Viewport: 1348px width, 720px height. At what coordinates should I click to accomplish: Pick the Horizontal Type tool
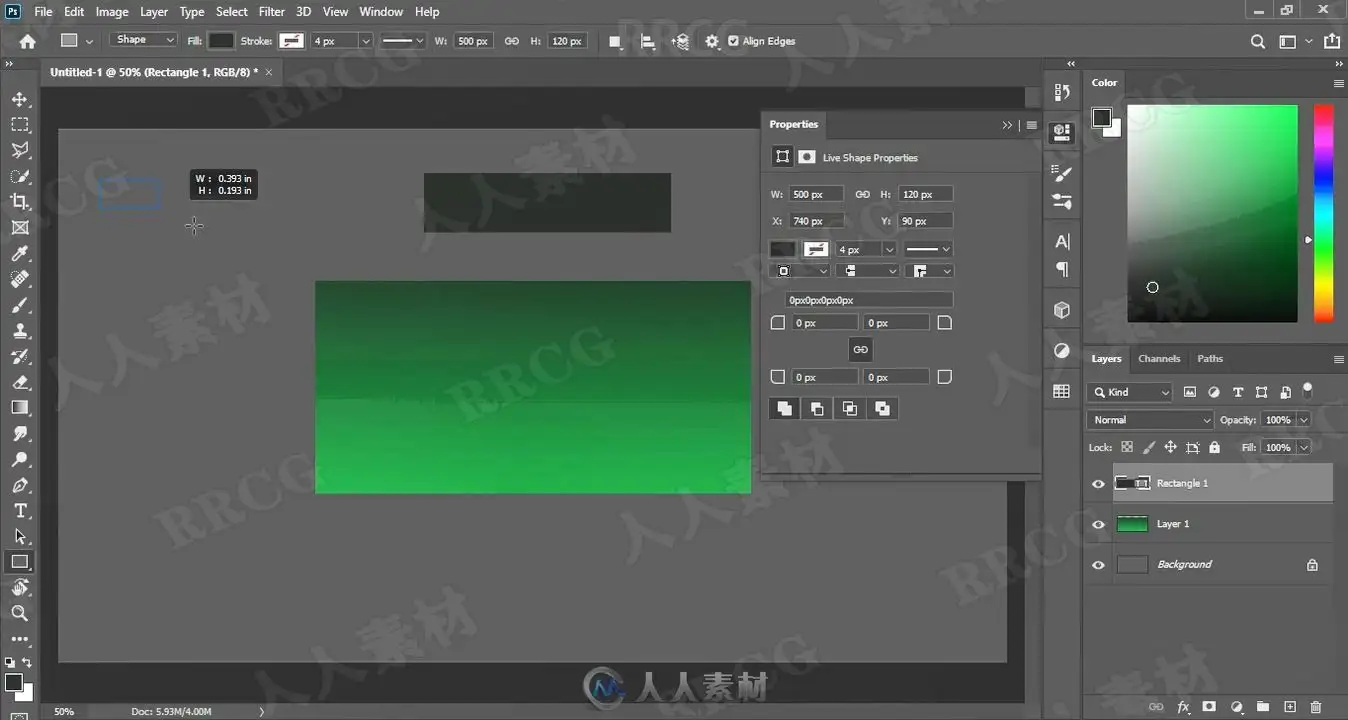point(19,511)
